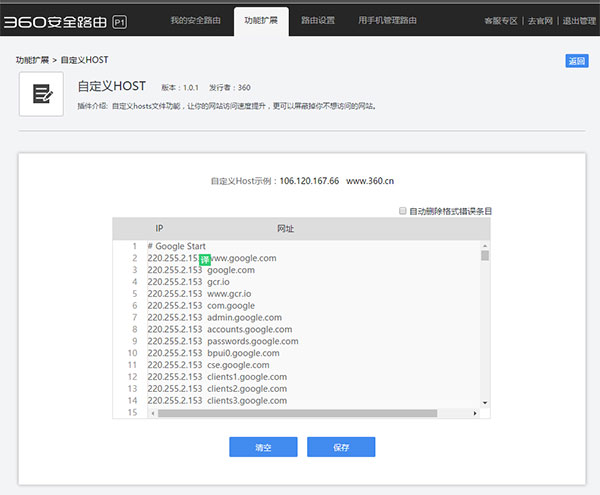Click the hosts list scroll-up arrow
Screen dimensions: 600x495
point(485,246)
